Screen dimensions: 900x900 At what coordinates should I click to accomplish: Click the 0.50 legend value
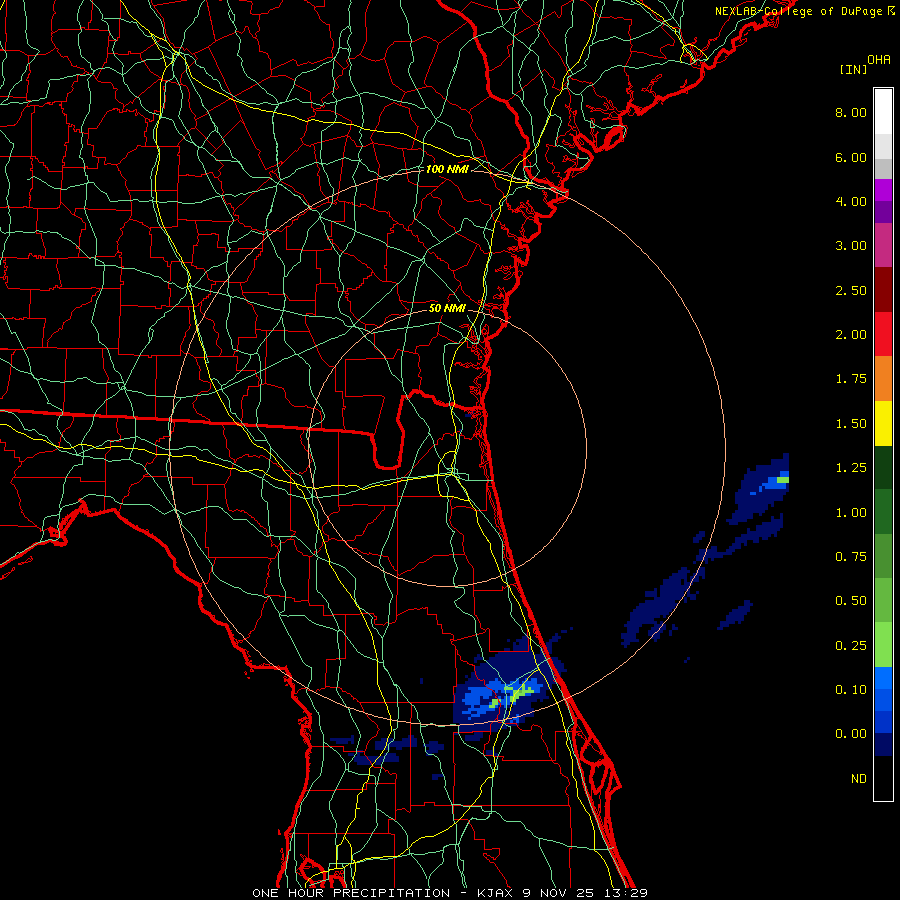coord(851,601)
